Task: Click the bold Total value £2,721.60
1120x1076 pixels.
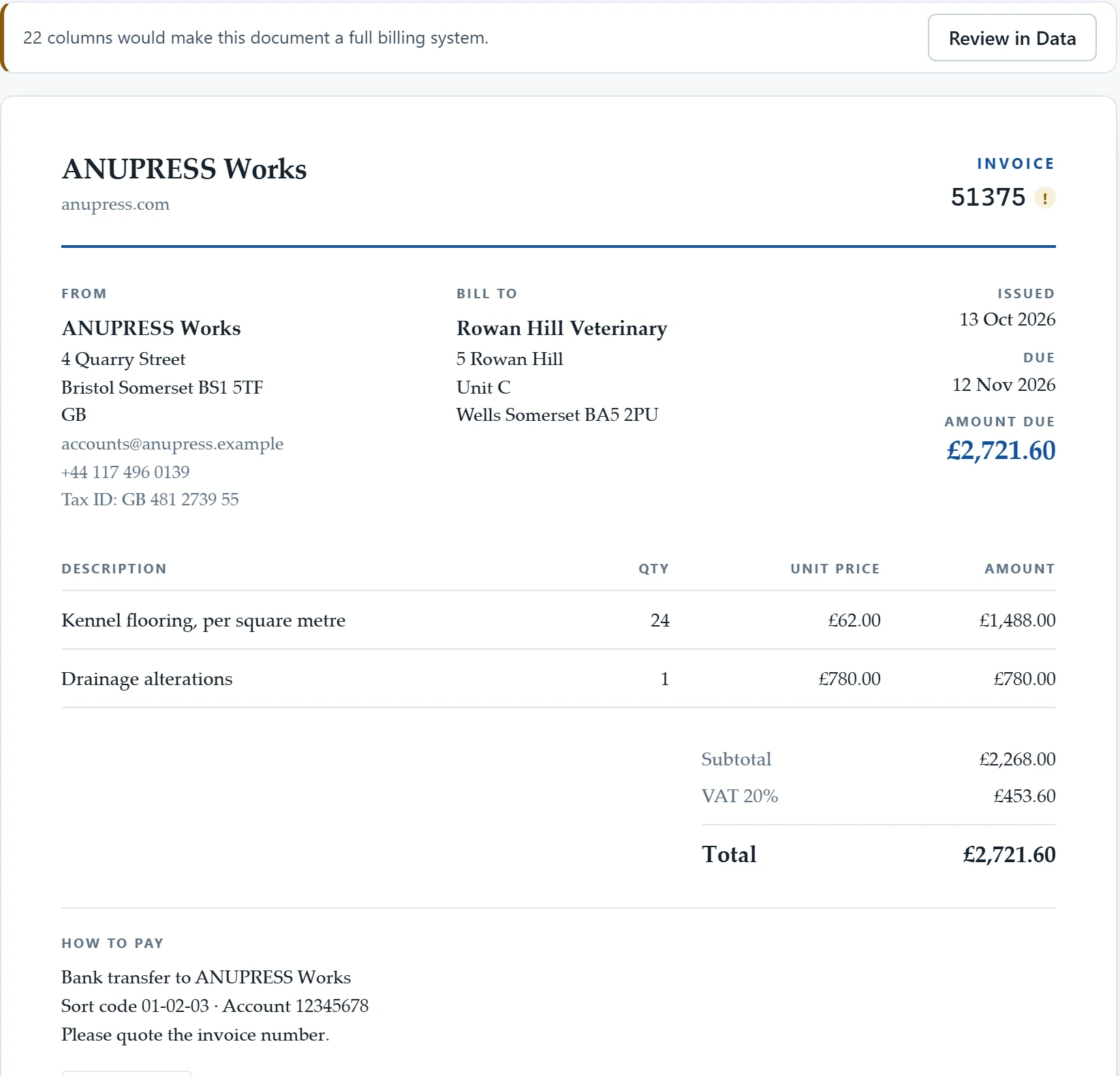Action: pyautogui.click(x=1009, y=855)
